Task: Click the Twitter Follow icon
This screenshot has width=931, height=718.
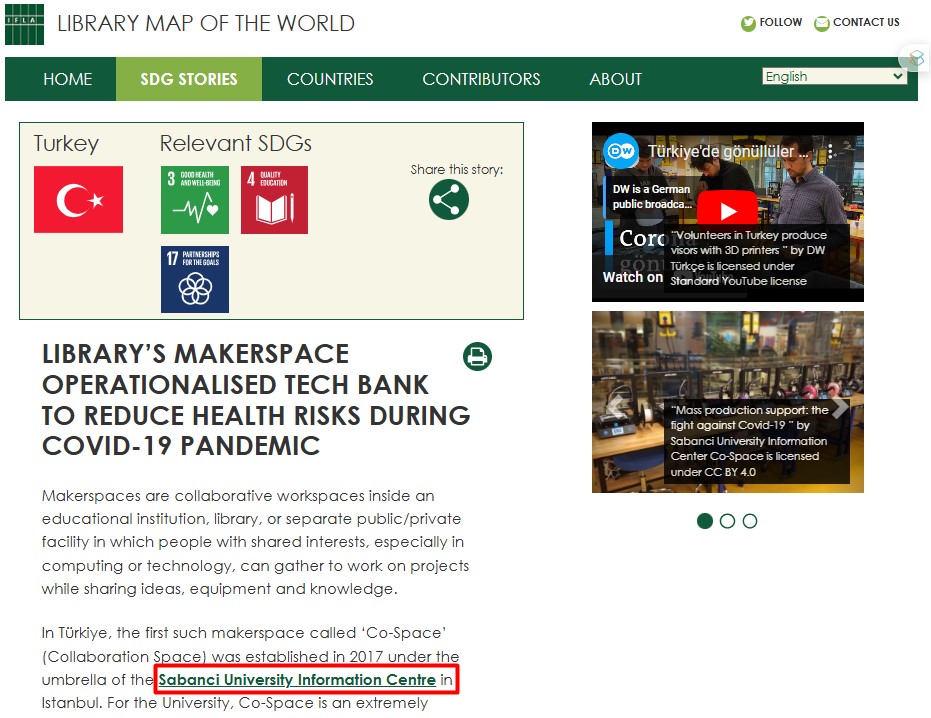Action: point(748,23)
